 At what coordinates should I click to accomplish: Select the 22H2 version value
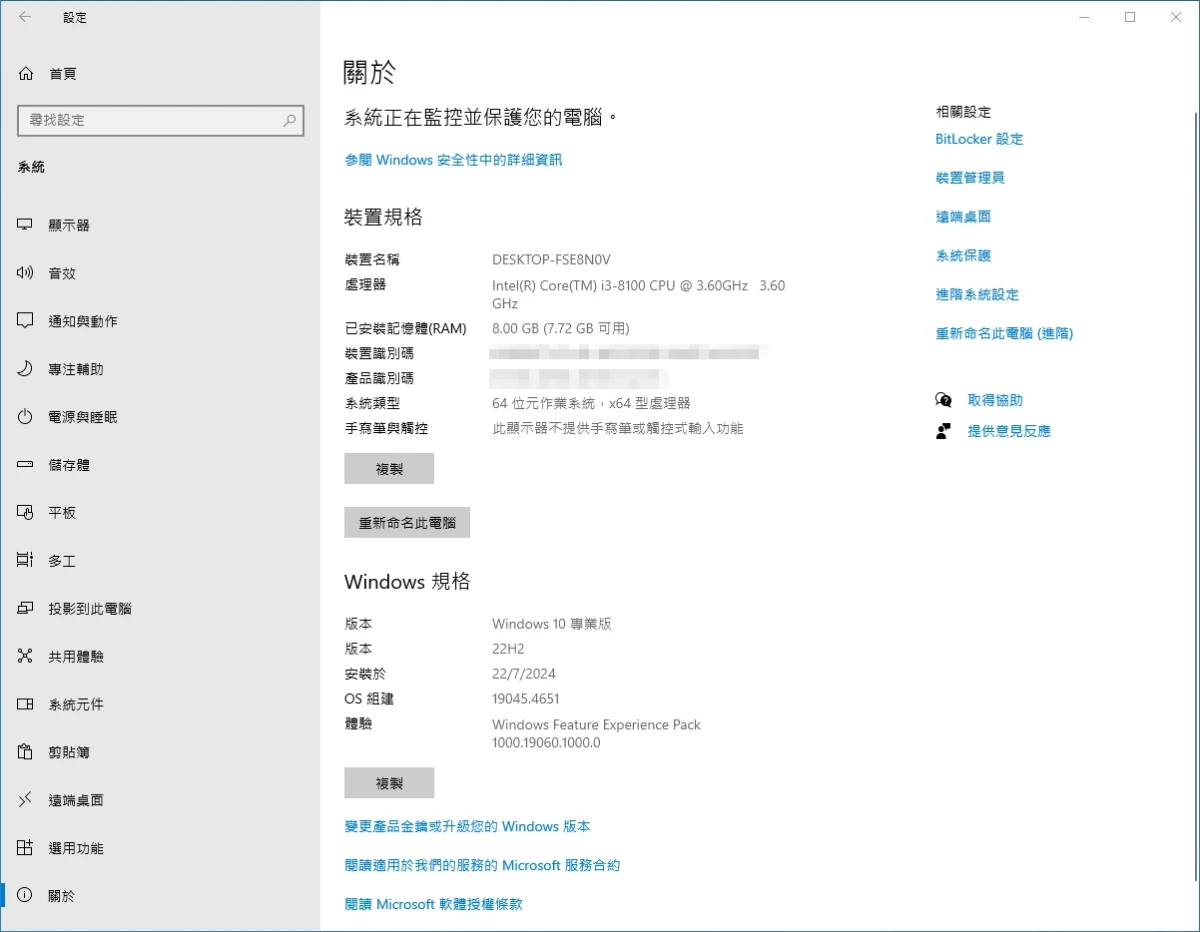click(x=509, y=649)
